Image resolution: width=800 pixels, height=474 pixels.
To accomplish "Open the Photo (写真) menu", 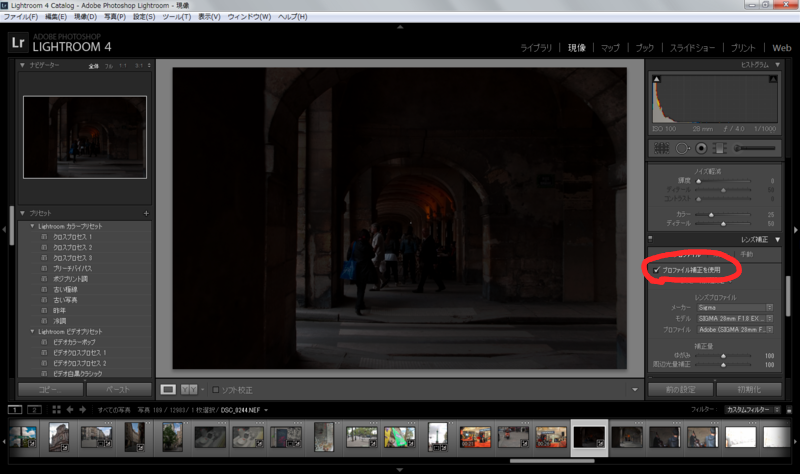I will [x=115, y=17].
